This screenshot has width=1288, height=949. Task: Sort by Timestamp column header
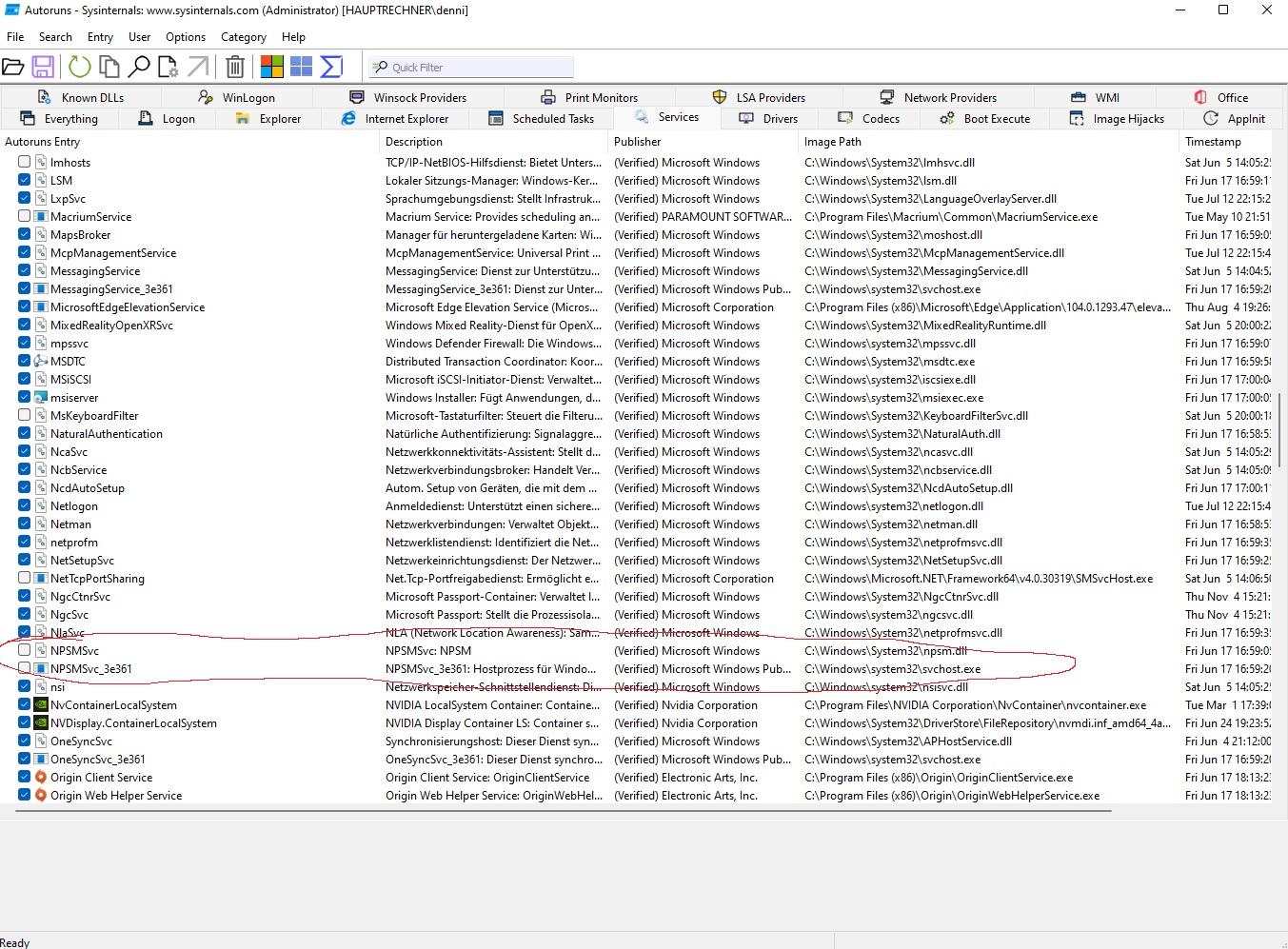click(x=1225, y=142)
